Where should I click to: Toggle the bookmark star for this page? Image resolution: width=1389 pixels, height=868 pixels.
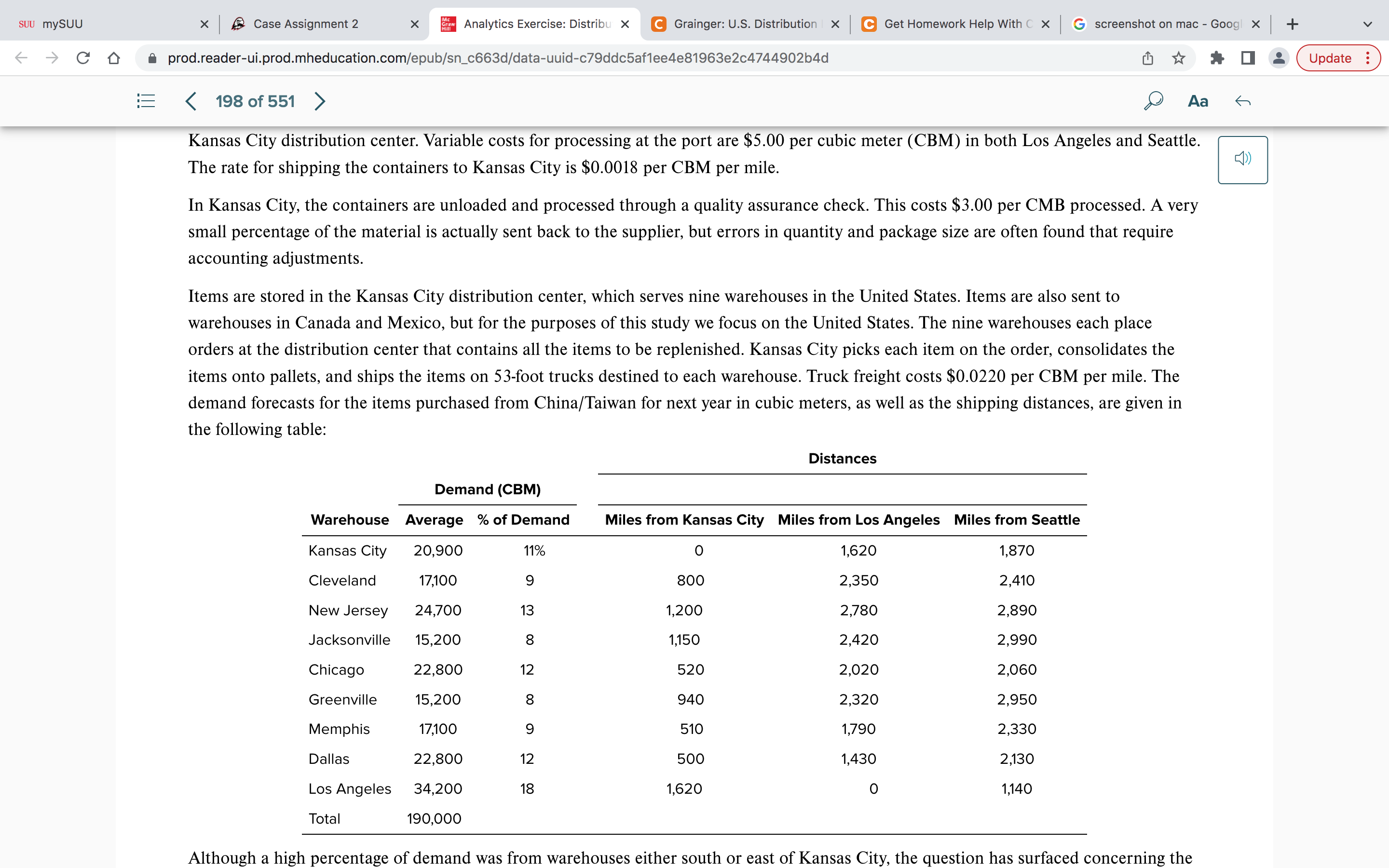pos(1178,57)
